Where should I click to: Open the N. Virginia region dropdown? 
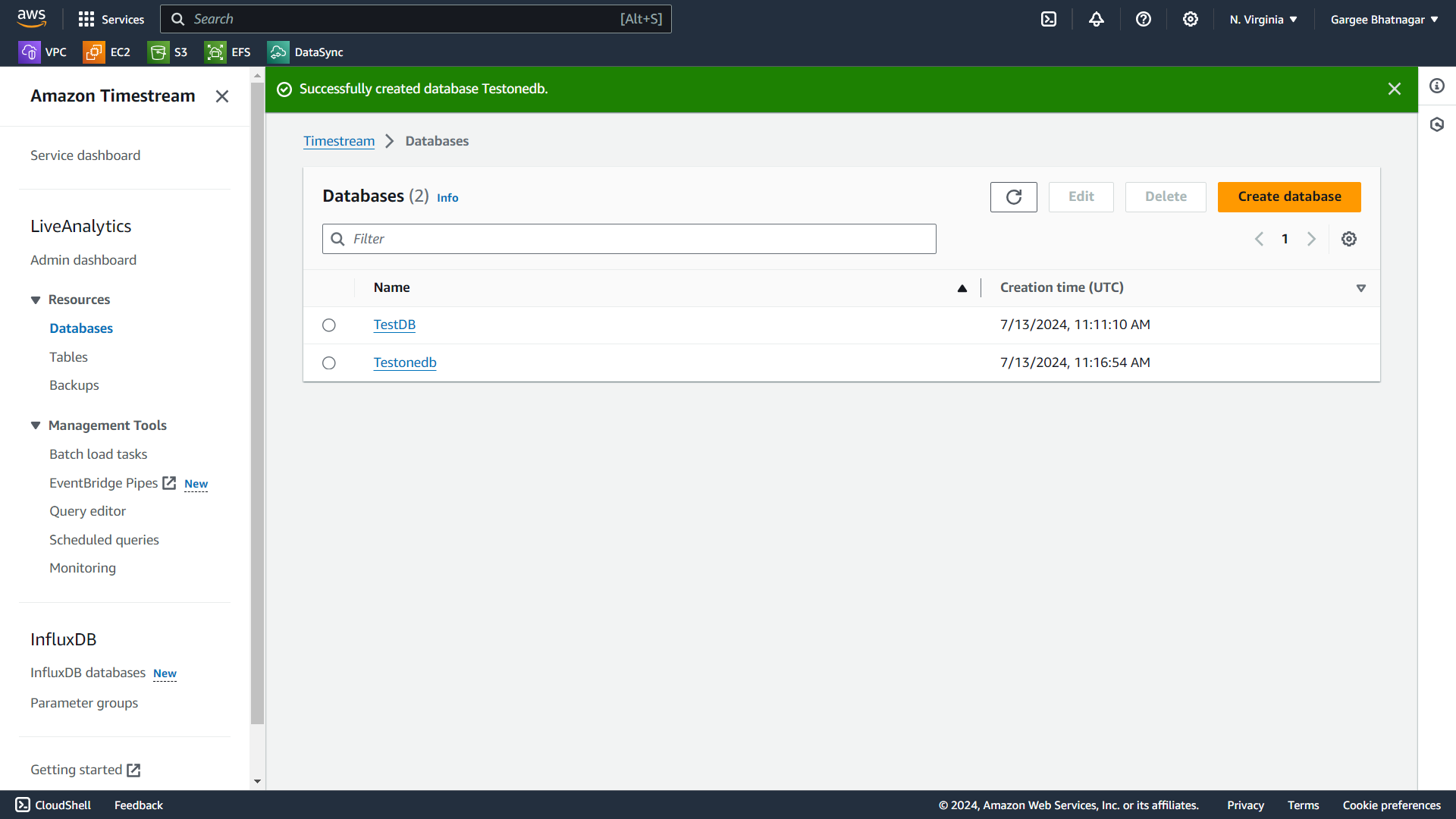click(1263, 20)
